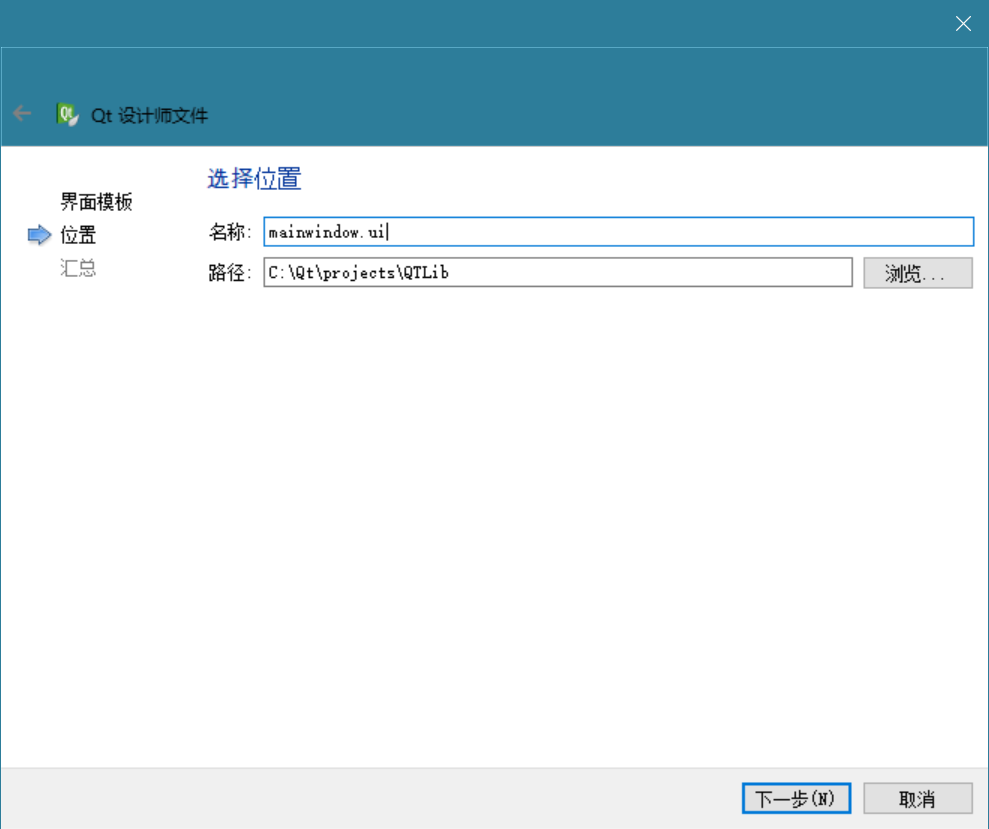Viewport: 989px width, 829px height.
Task: Cancel the wizard using 取消
Action: [917, 798]
